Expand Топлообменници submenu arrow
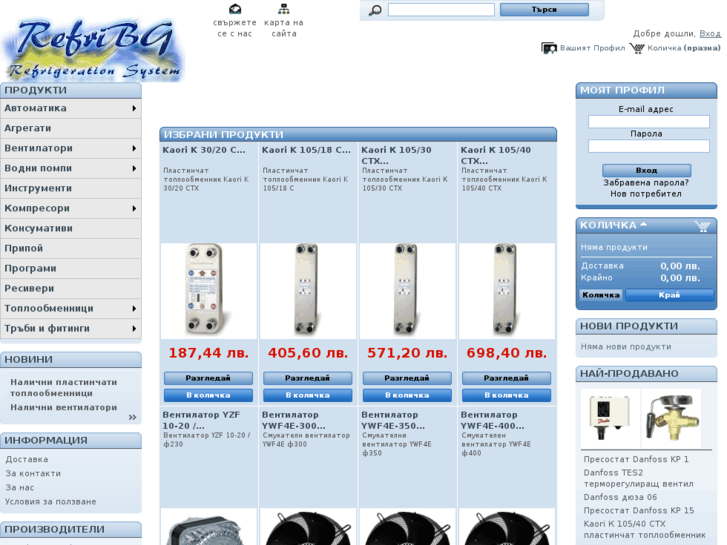727x545 pixels. click(x=134, y=308)
